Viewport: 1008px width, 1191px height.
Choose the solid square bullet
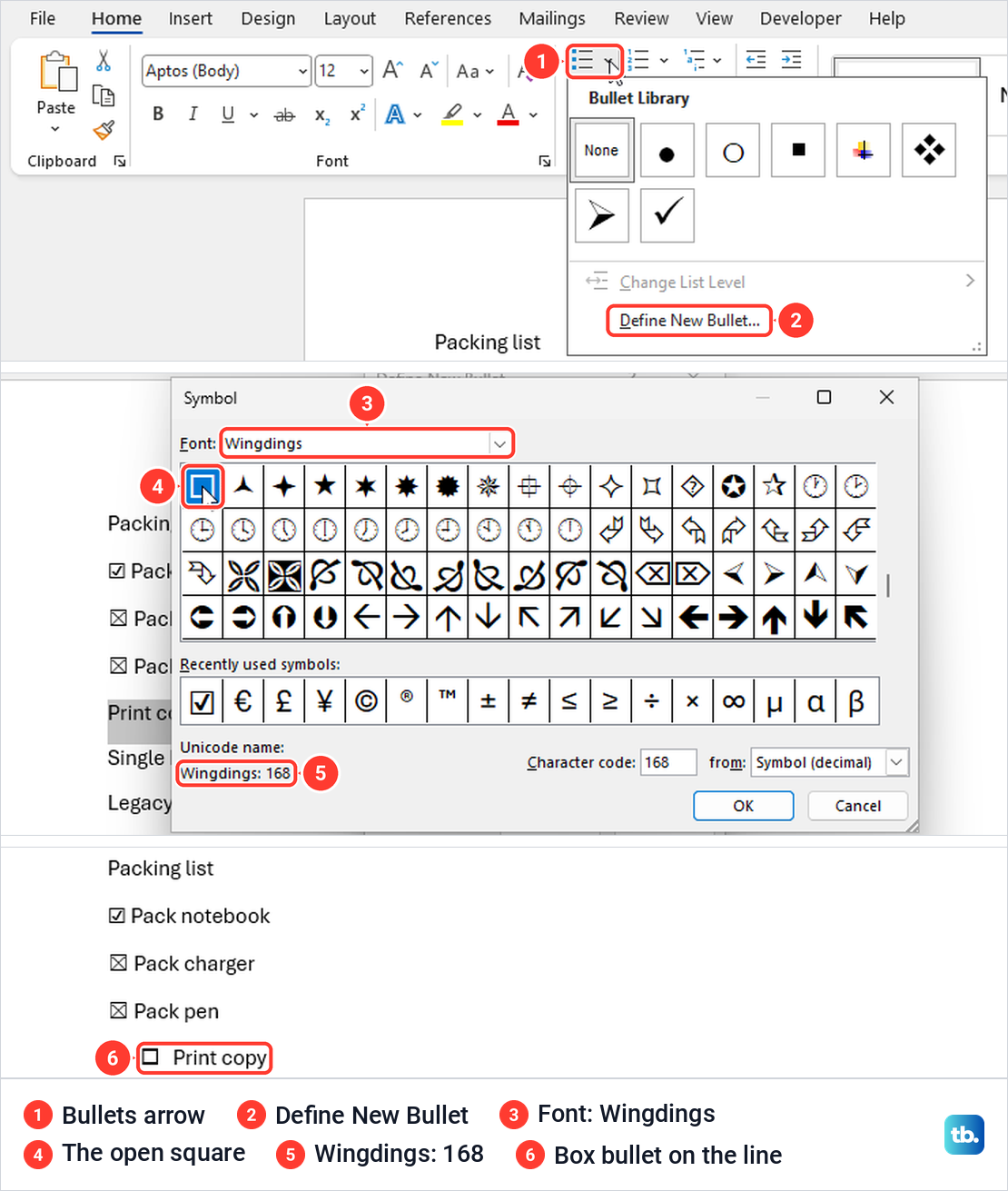point(798,150)
